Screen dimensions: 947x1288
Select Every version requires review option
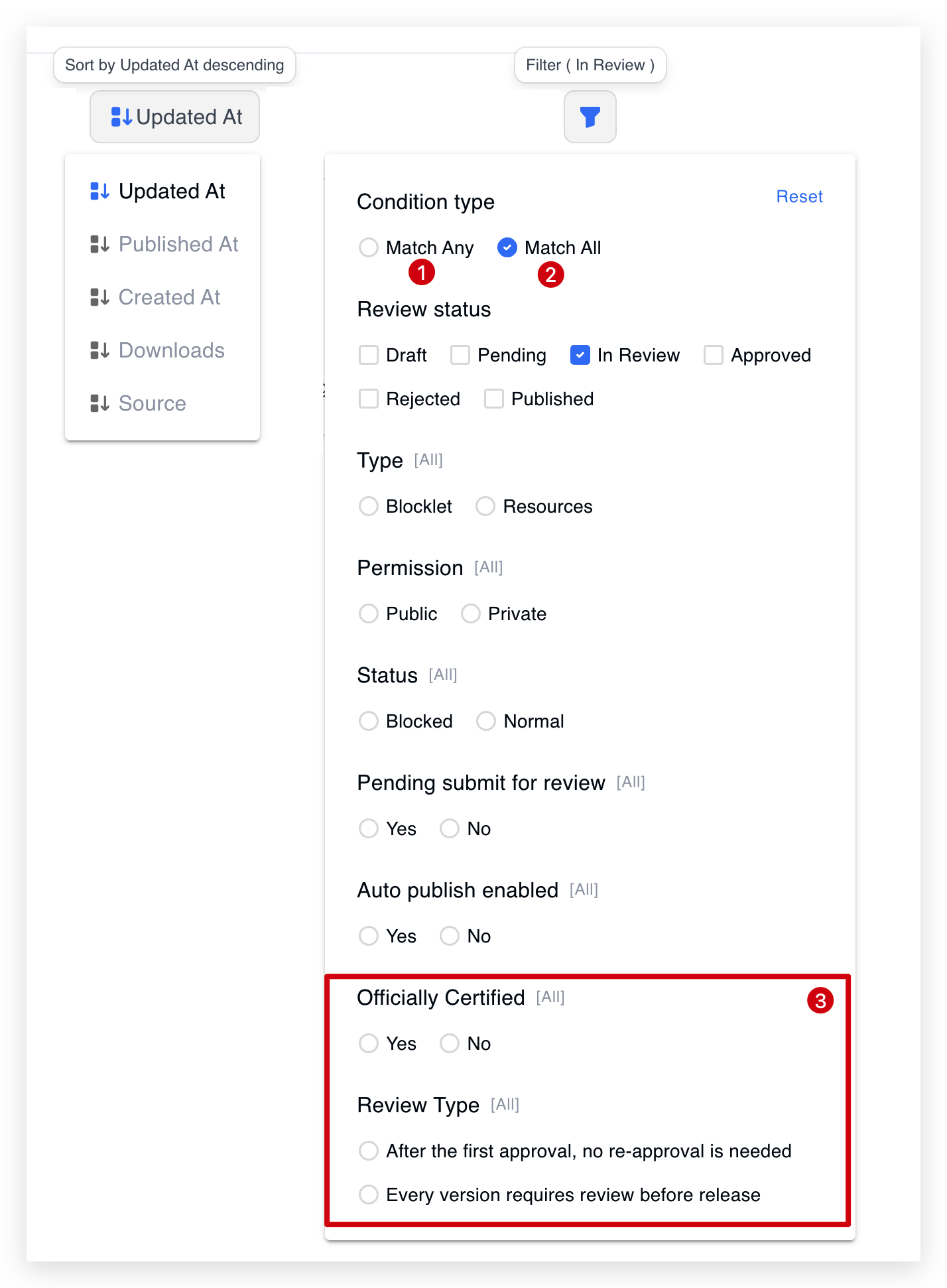[x=369, y=1195]
